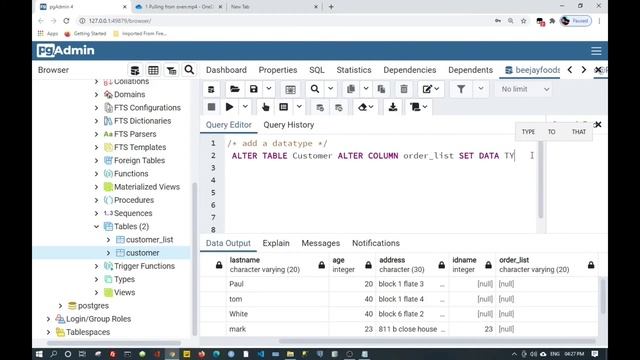Click the Commit transaction icon
Screen dimensions: 640x360
pyautogui.click(x=320, y=107)
